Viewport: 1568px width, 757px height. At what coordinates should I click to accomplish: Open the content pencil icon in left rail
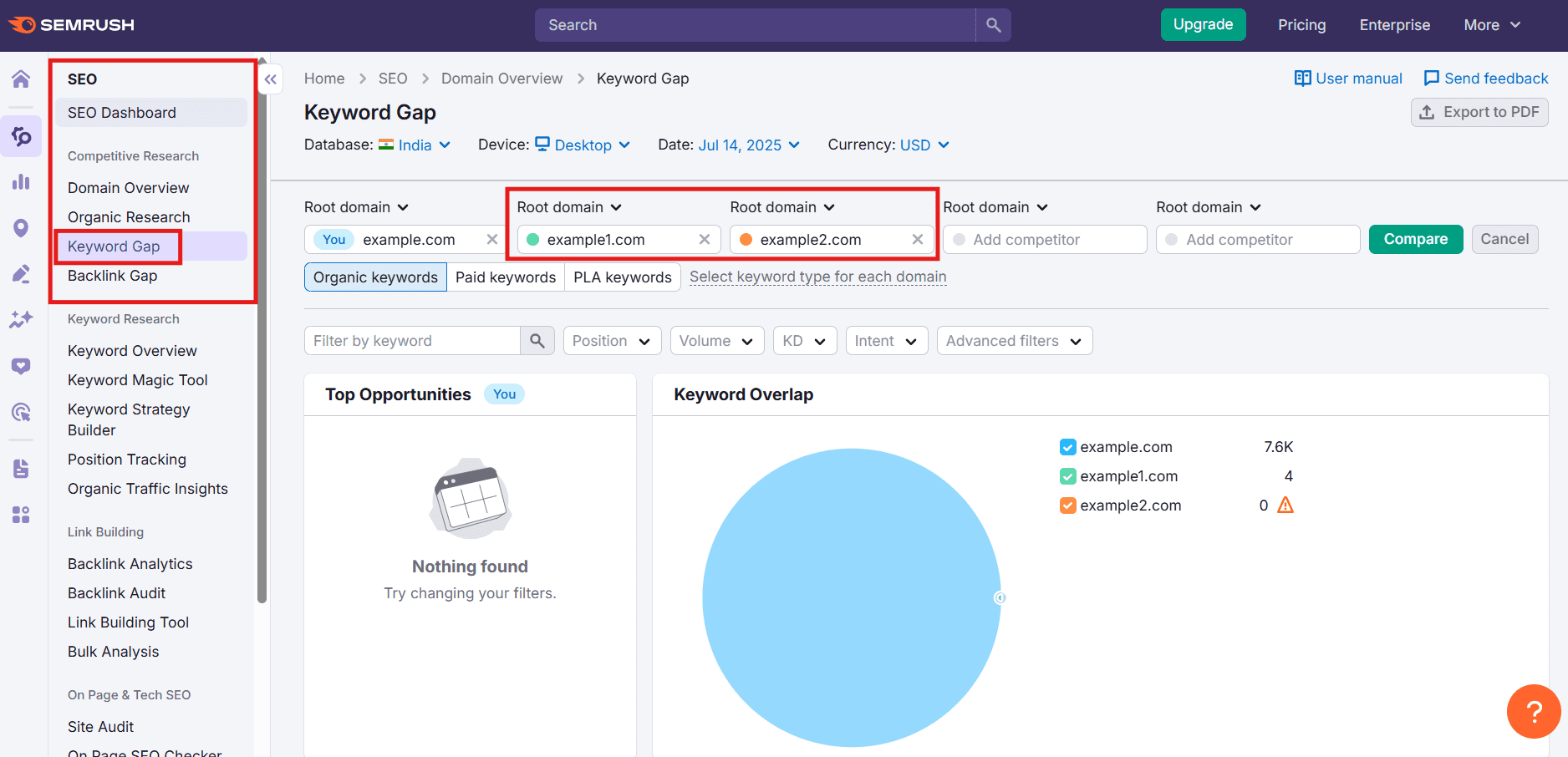pos(21,274)
